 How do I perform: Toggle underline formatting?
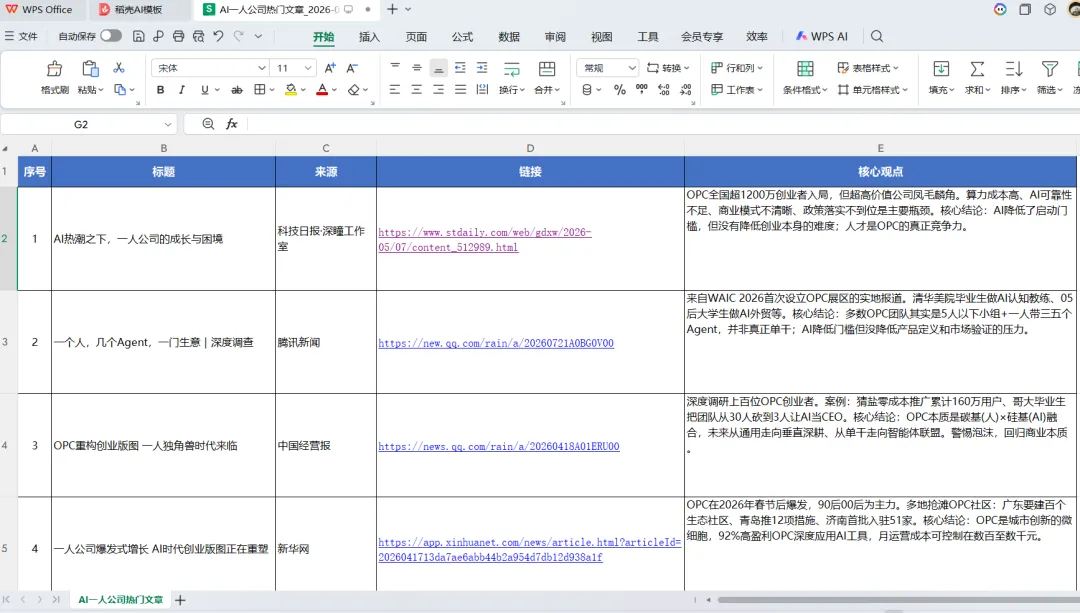[204, 90]
